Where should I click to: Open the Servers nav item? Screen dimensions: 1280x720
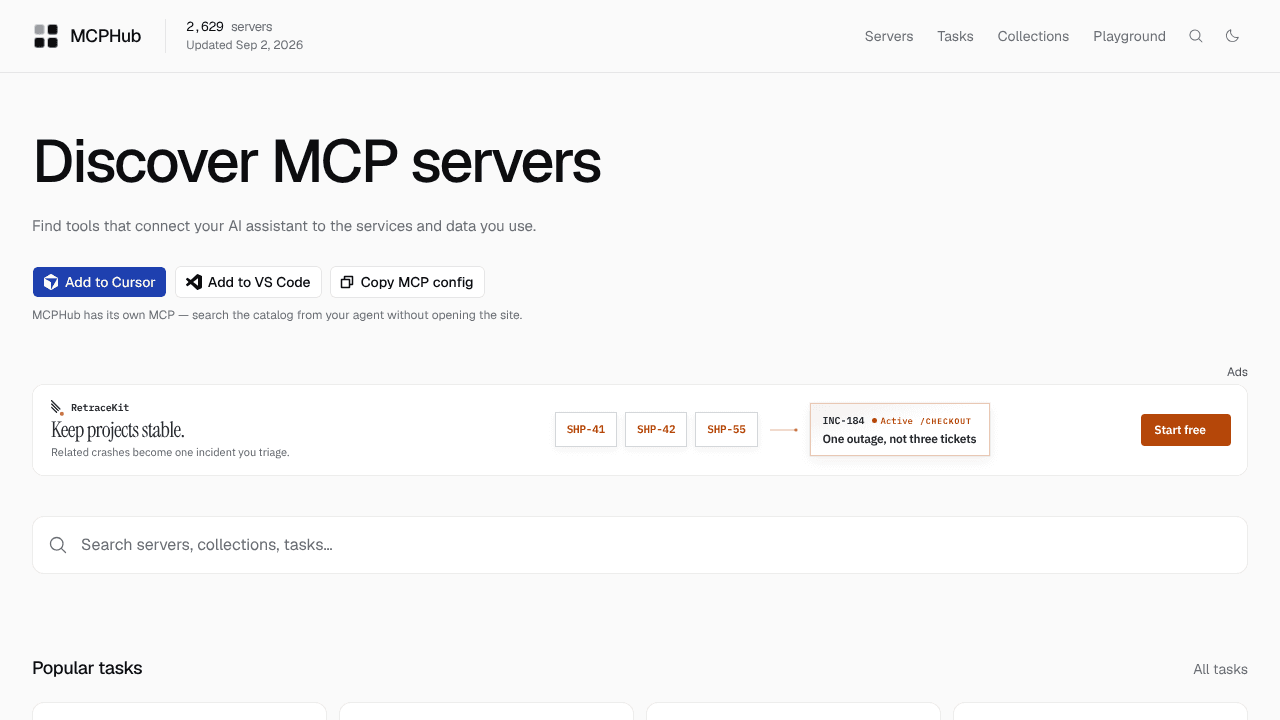point(889,36)
